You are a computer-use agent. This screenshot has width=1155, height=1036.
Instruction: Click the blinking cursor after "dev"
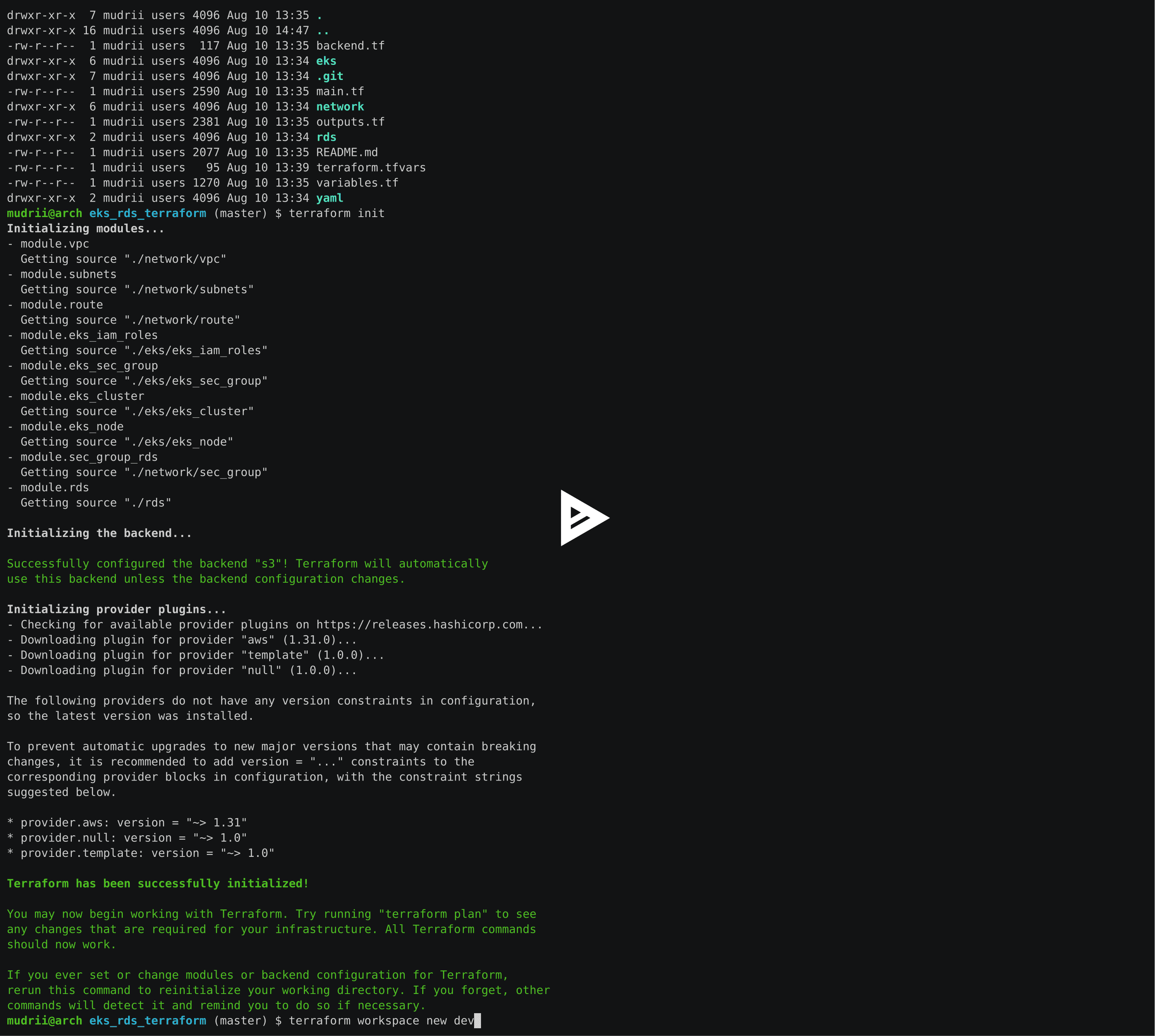pos(477,1020)
